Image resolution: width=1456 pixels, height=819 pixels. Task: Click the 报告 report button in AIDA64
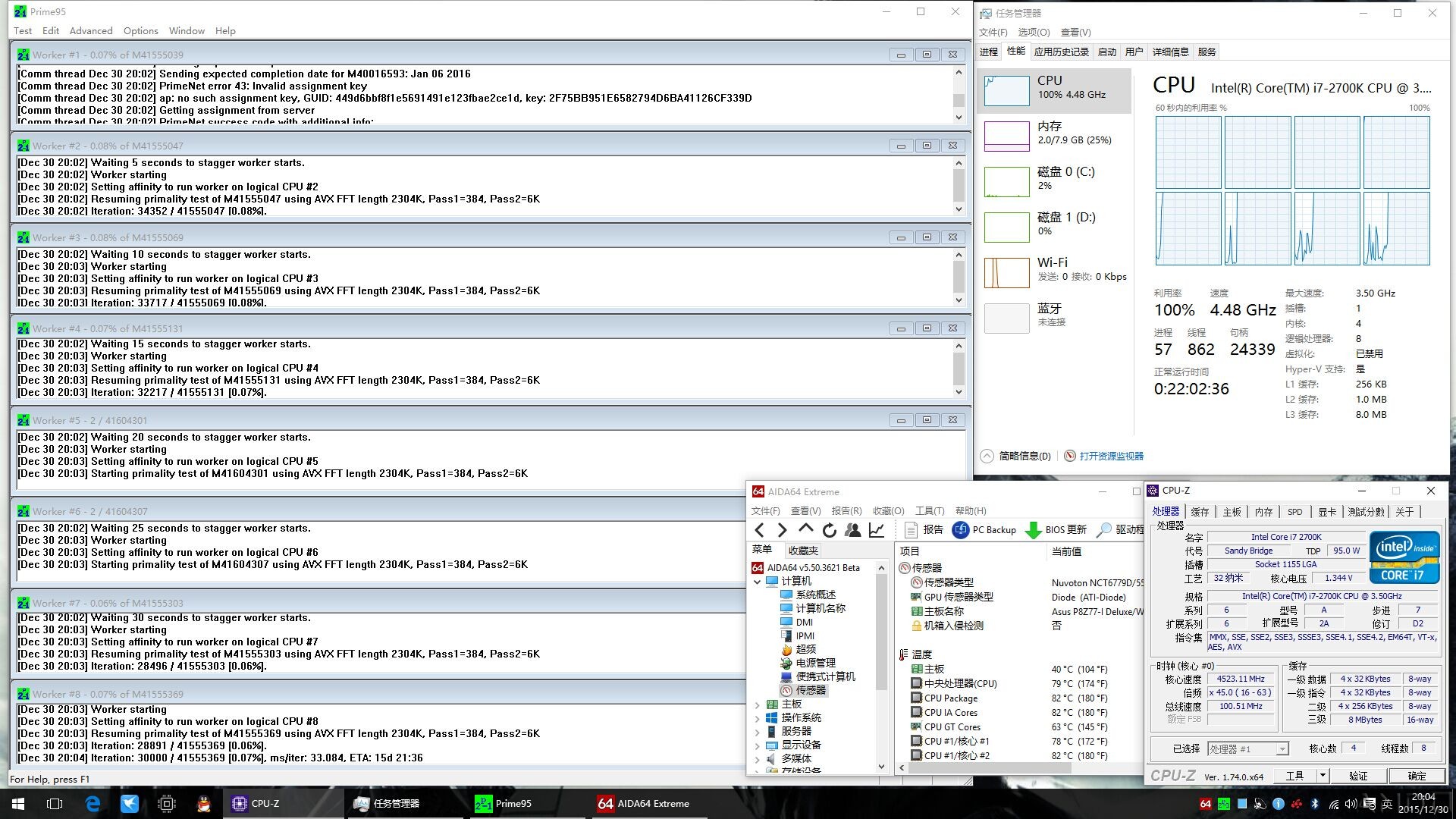click(924, 530)
